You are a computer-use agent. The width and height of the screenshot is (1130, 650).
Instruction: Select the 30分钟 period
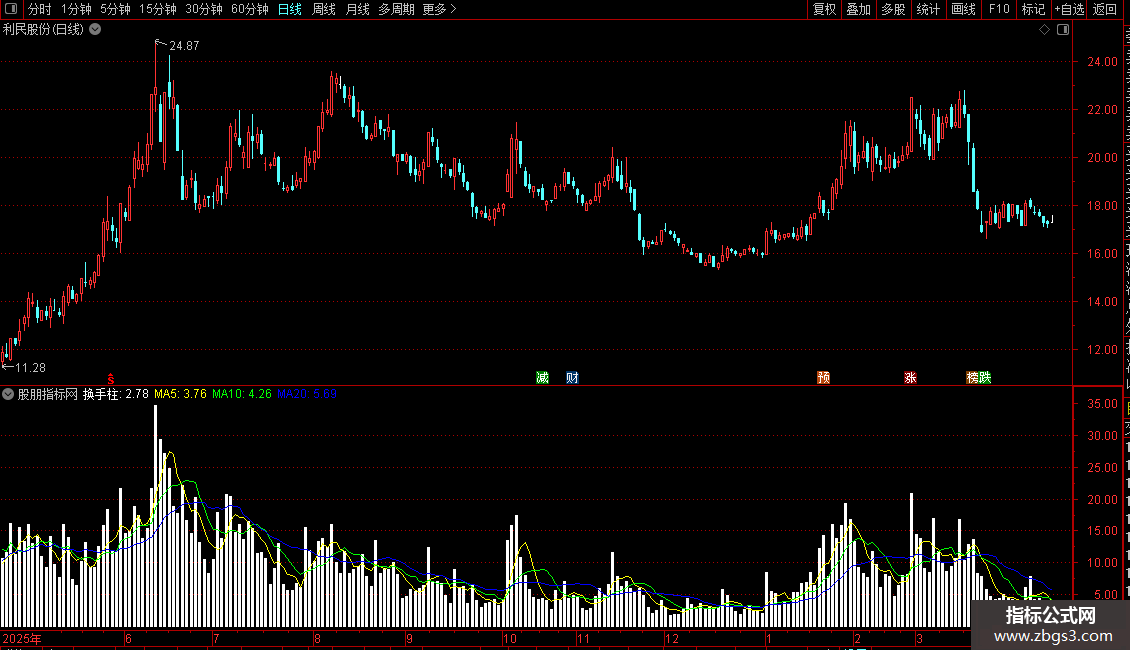coord(203,9)
